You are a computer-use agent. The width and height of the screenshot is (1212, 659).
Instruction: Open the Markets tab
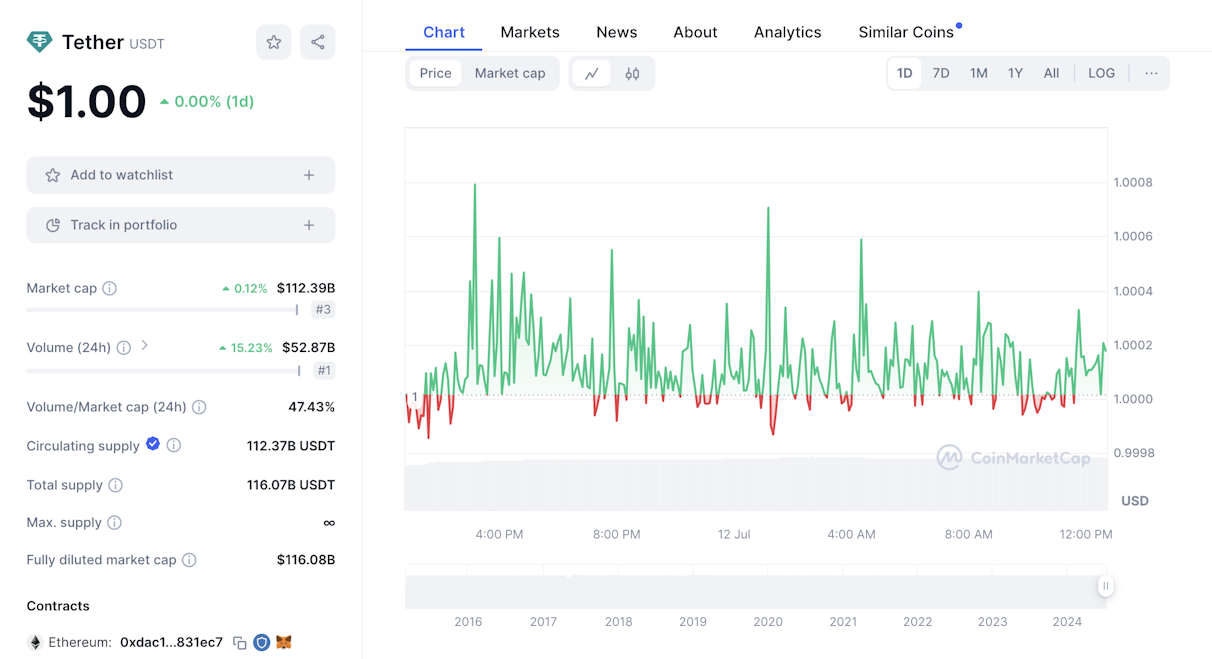coord(530,32)
